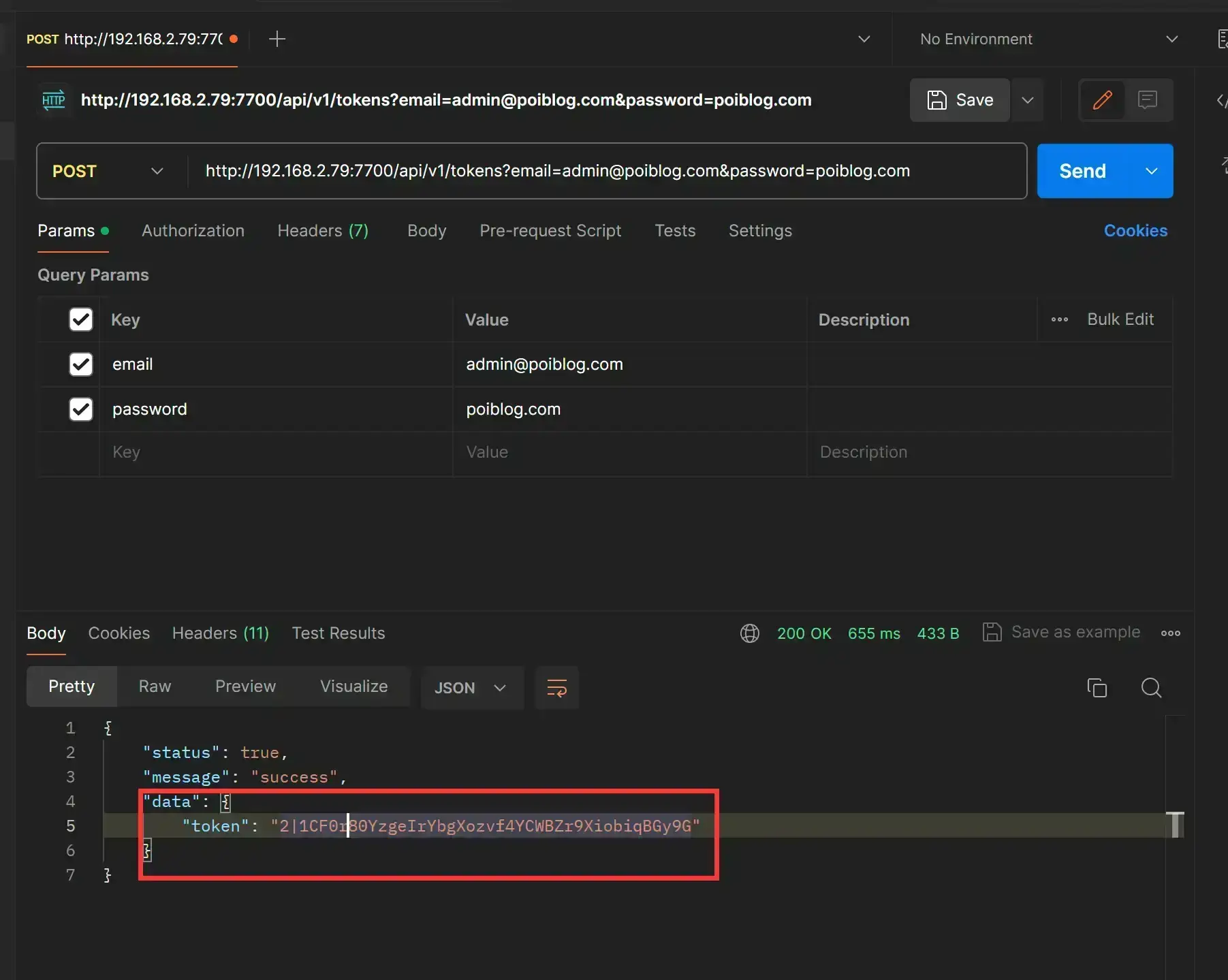1228x980 pixels.
Task: Open the tabs list chevron dropdown
Action: [x=864, y=39]
